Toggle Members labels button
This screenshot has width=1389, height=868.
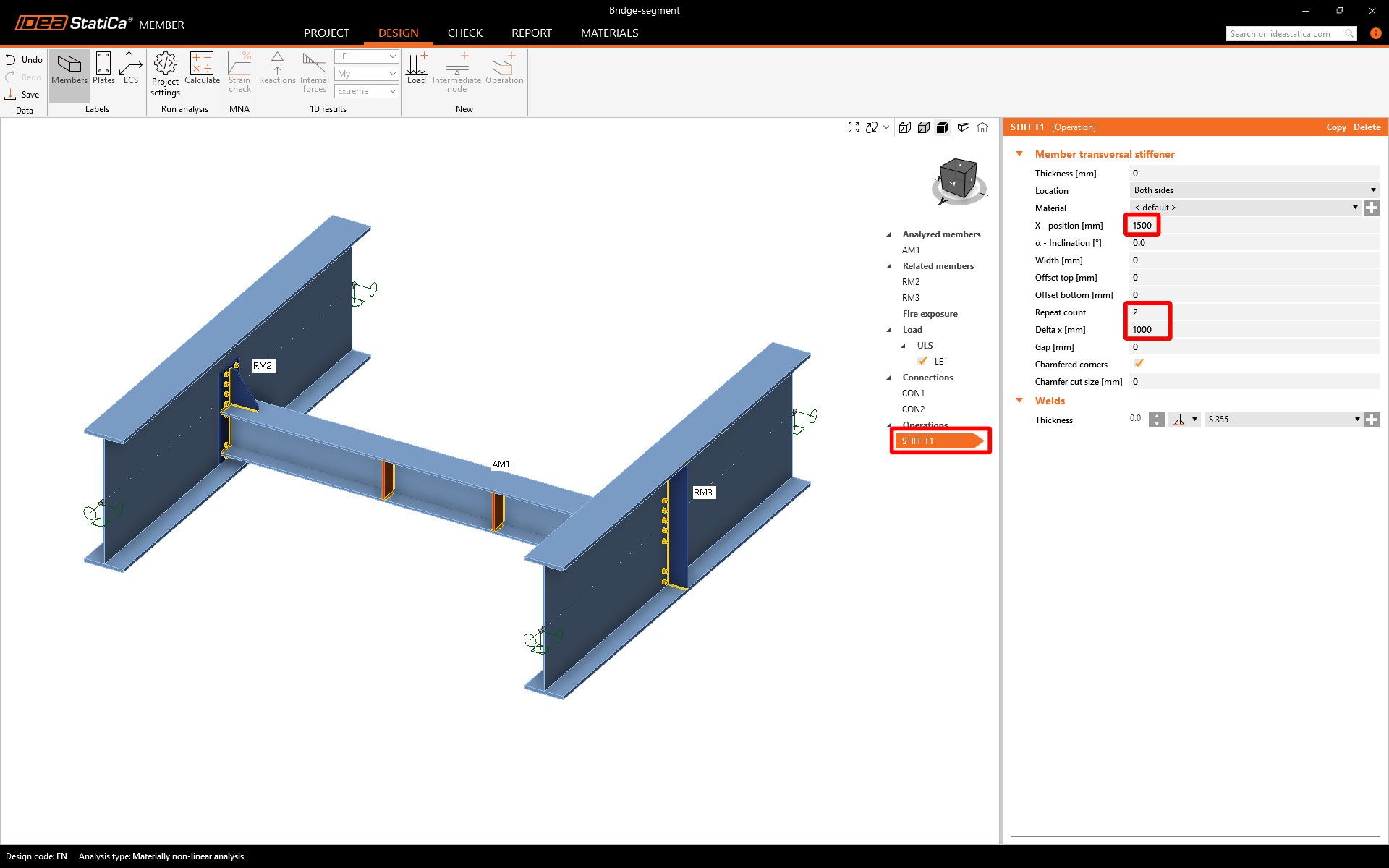(69, 68)
